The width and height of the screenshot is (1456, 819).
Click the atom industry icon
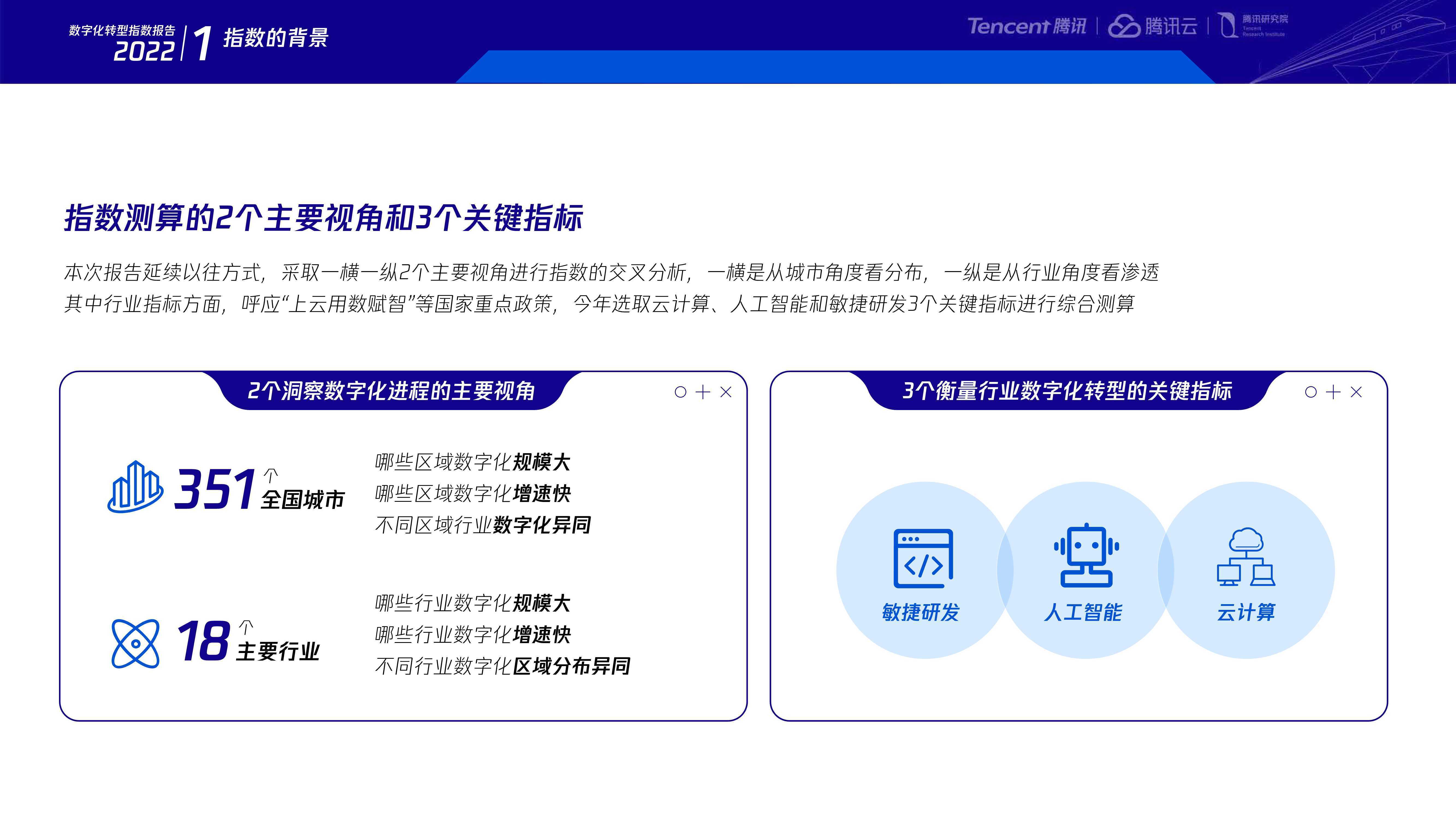(x=136, y=643)
